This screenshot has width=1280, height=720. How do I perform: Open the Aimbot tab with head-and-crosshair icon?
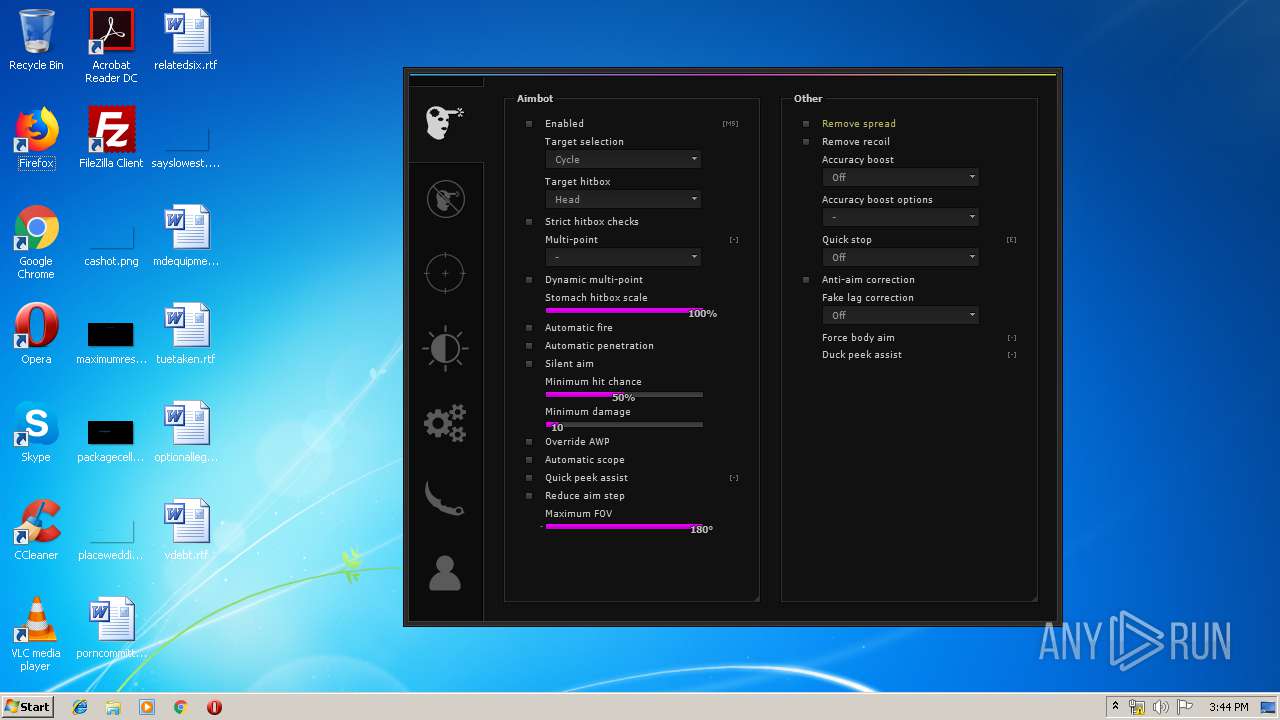coord(445,122)
